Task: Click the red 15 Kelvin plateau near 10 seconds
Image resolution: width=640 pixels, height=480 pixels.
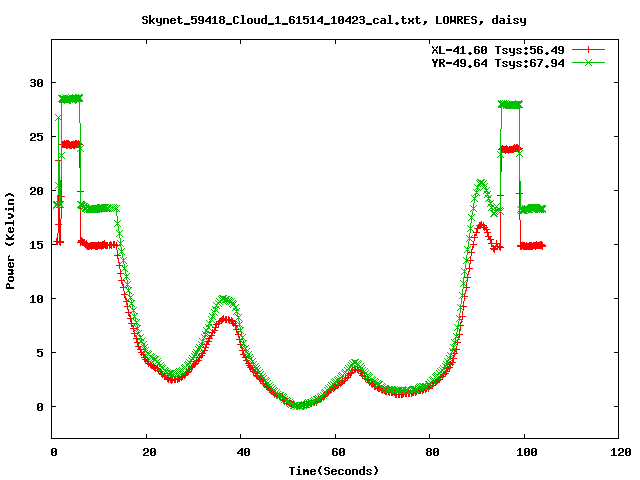Action: (99, 245)
